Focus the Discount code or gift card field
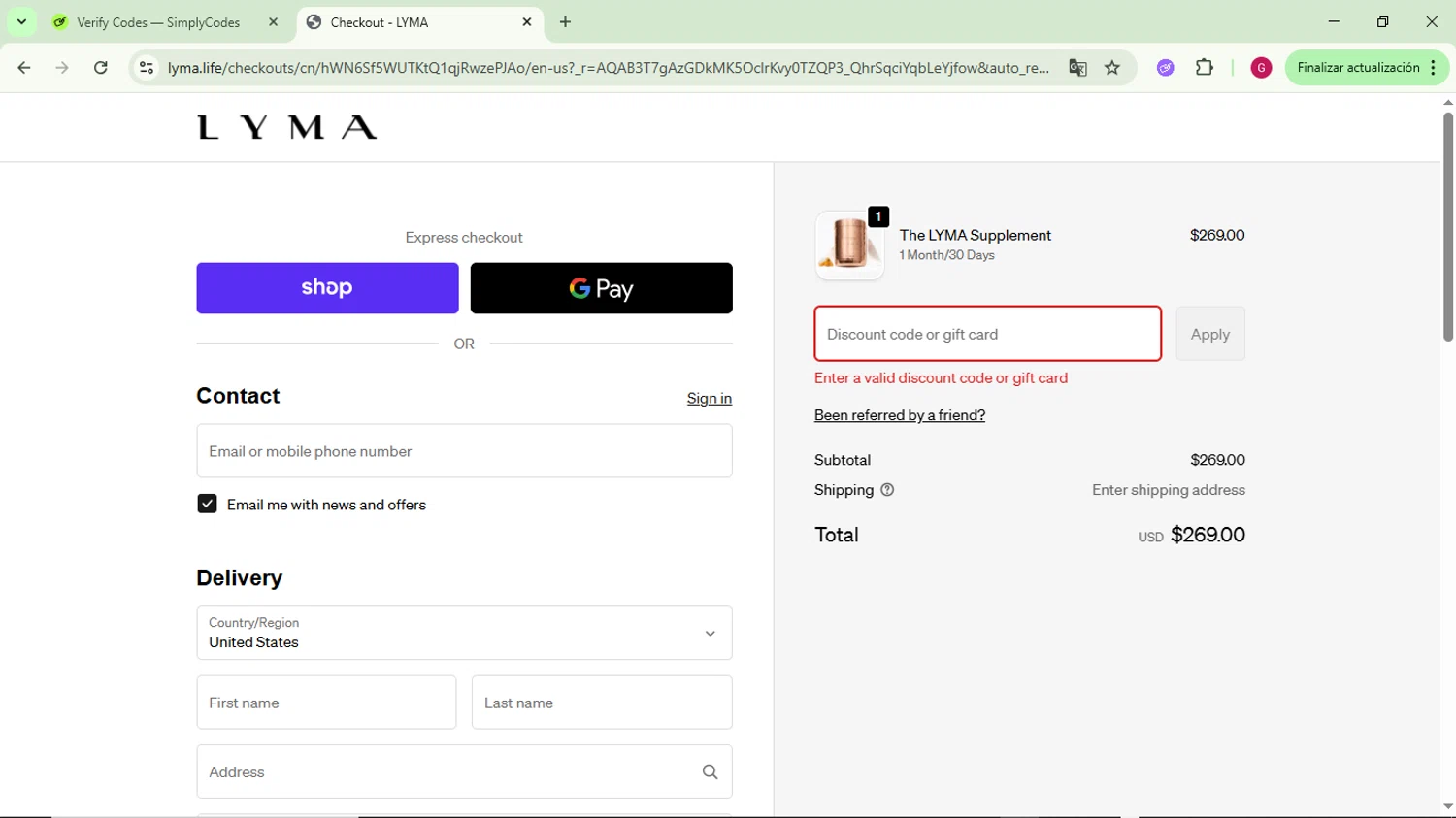The image size is (1456, 818). pyautogui.click(x=987, y=334)
